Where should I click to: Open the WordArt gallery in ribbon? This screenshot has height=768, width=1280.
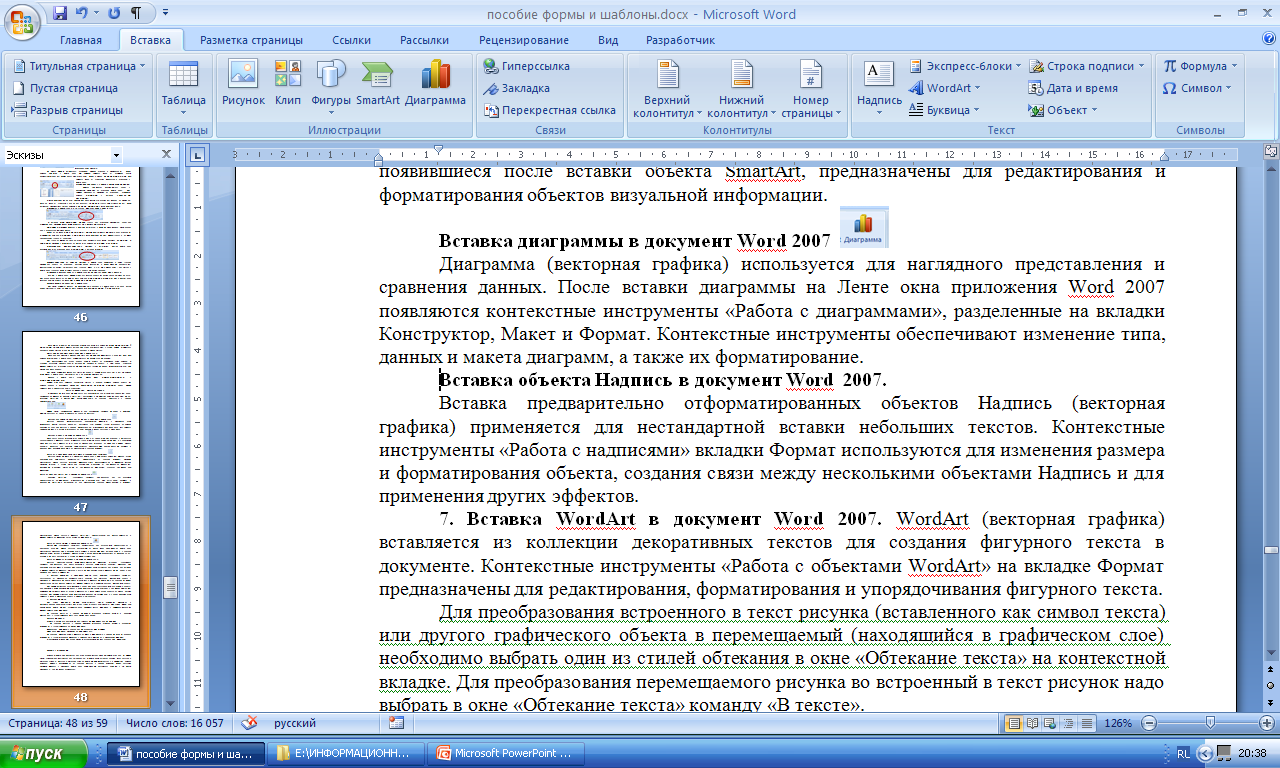pos(945,88)
